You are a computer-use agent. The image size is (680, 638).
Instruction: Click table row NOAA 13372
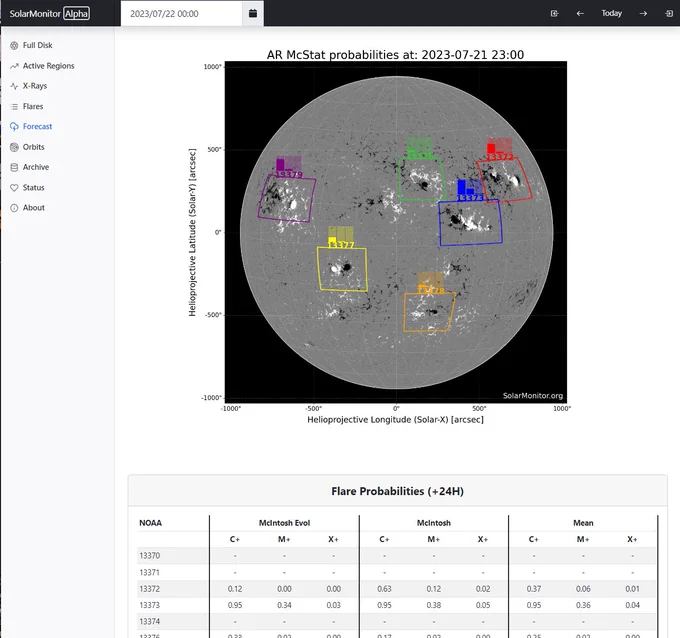pyautogui.click(x=397, y=589)
